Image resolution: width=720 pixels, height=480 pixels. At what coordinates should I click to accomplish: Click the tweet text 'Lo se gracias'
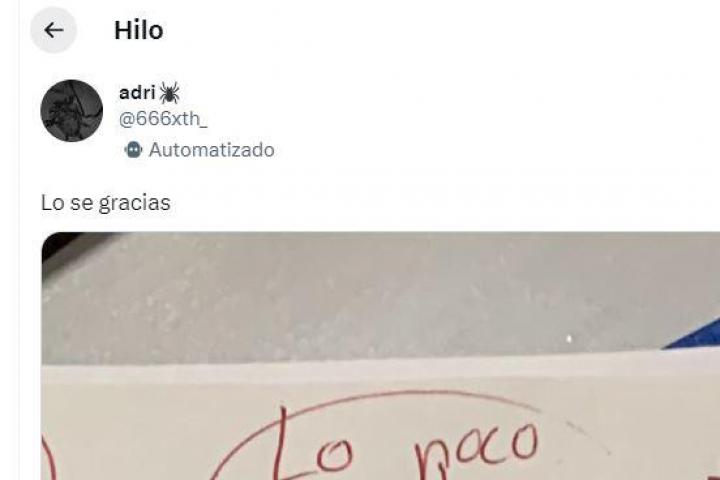pyautogui.click(x=106, y=203)
